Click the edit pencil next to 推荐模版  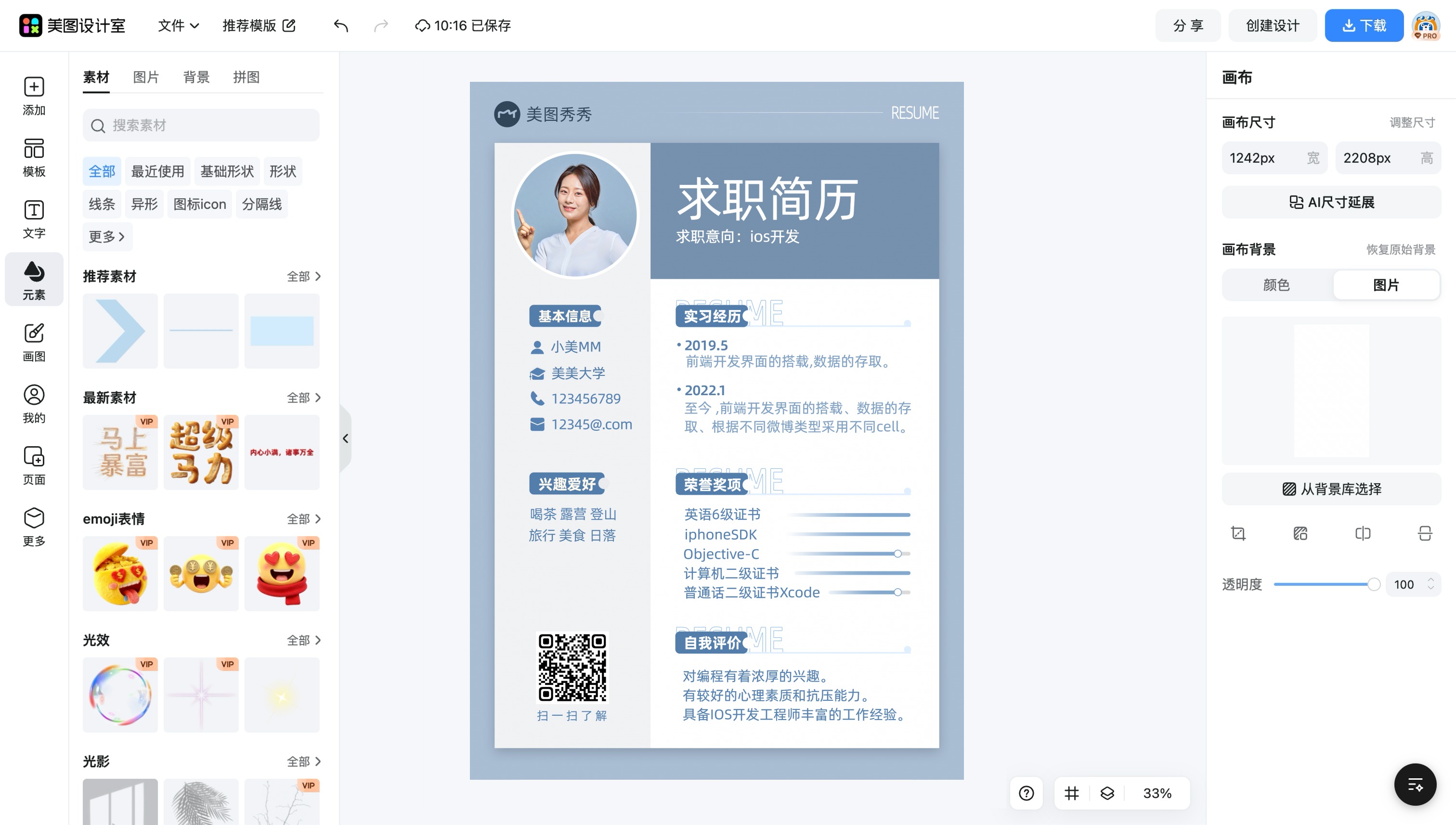coord(289,26)
